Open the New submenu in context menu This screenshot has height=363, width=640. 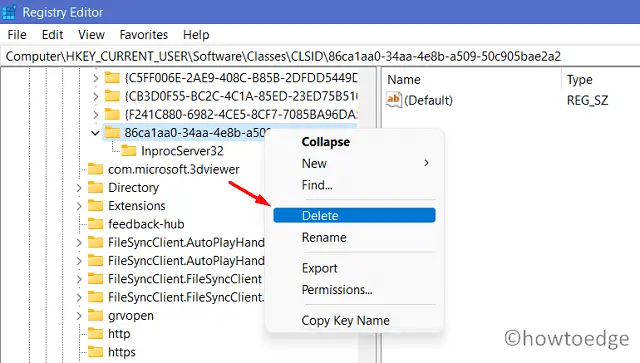(354, 163)
